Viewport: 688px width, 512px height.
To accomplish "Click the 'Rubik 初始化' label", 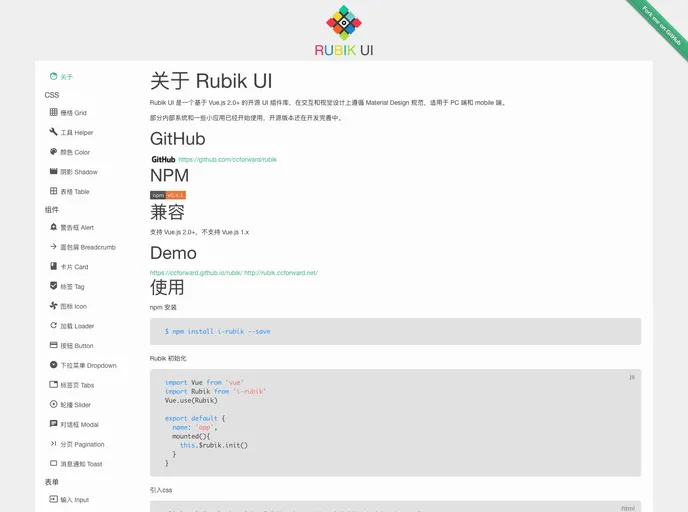I will pos(168,358).
